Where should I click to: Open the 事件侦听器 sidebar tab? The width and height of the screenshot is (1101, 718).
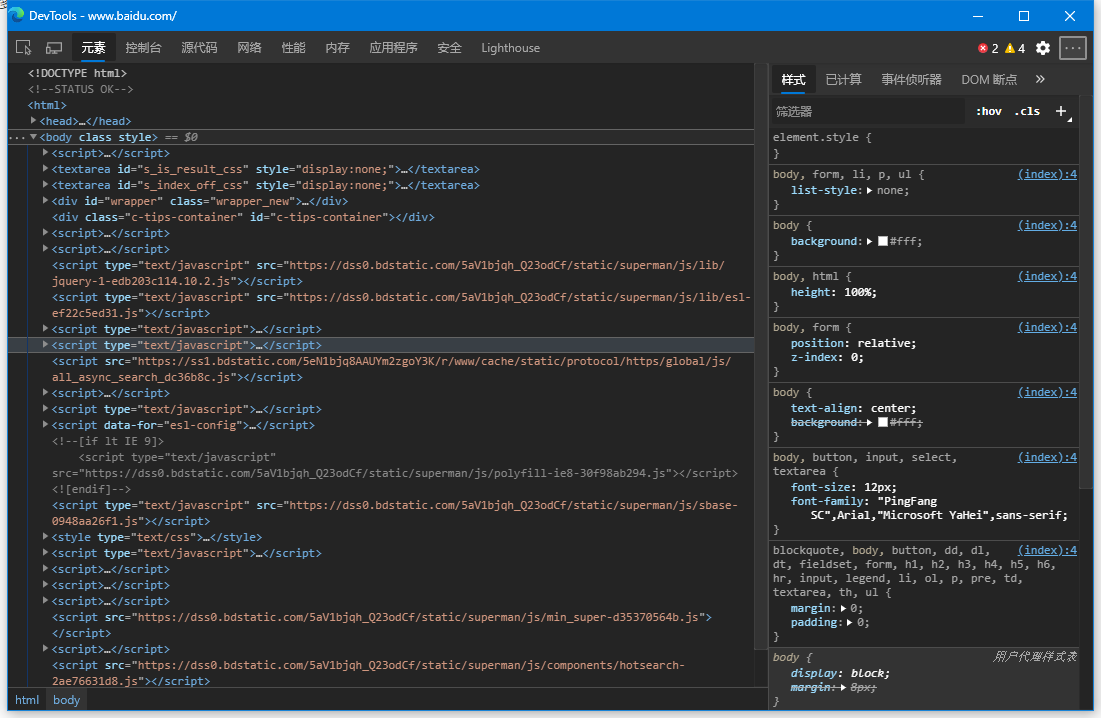point(911,79)
